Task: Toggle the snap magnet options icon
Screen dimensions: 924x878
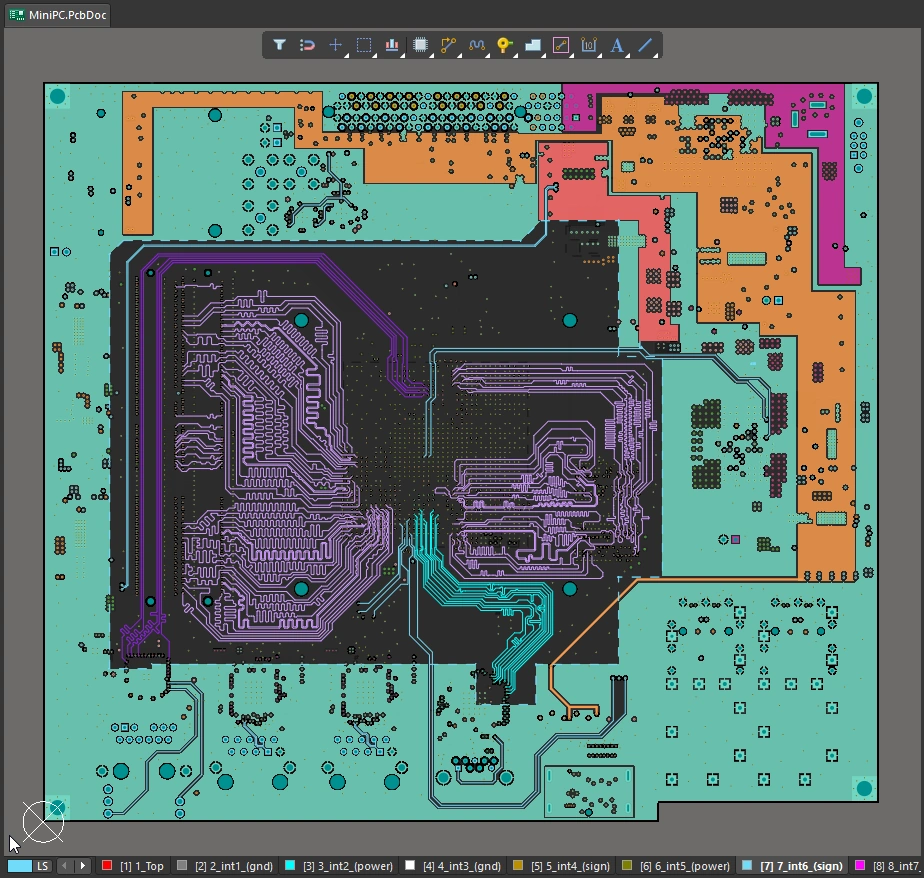Action: (x=307, y=45)
